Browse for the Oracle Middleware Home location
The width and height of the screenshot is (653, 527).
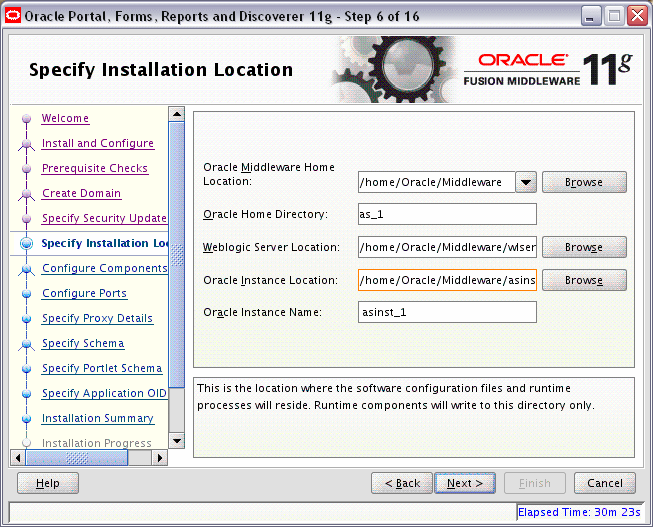[584, 182]
